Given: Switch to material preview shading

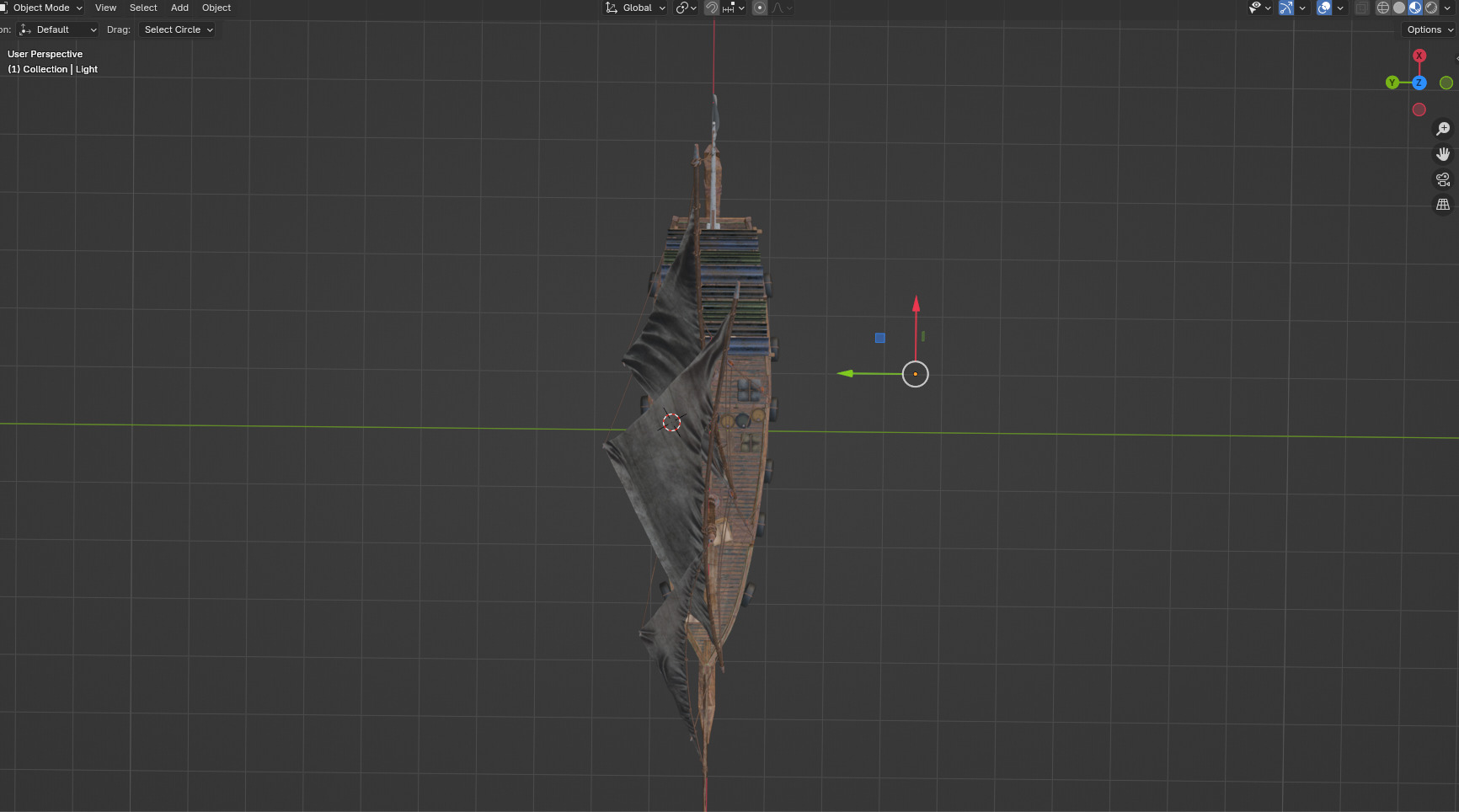Looking at the screenshot, I should click(x=1415, y=8).
